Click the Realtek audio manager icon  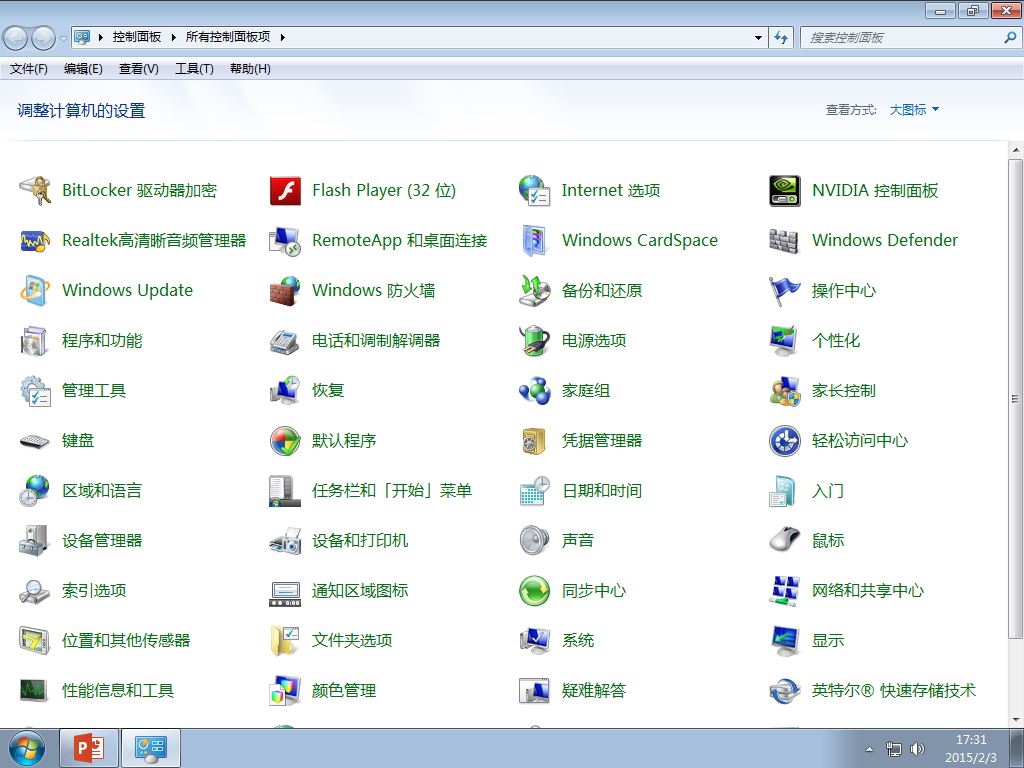click(x=35, y=241)
